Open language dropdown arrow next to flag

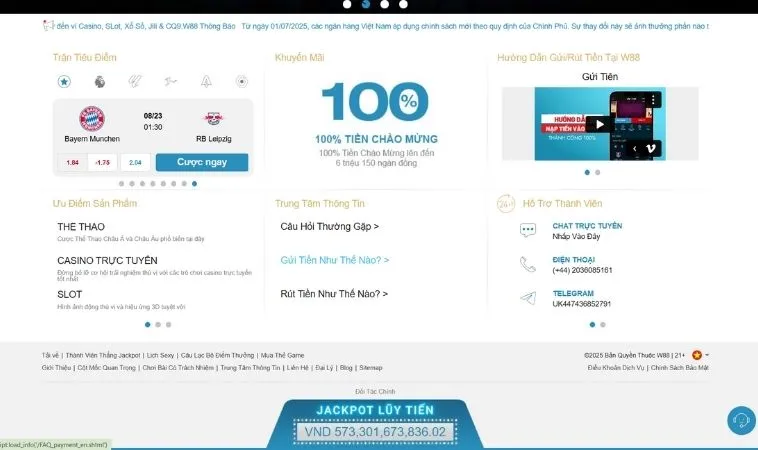(x=707, y=355)
